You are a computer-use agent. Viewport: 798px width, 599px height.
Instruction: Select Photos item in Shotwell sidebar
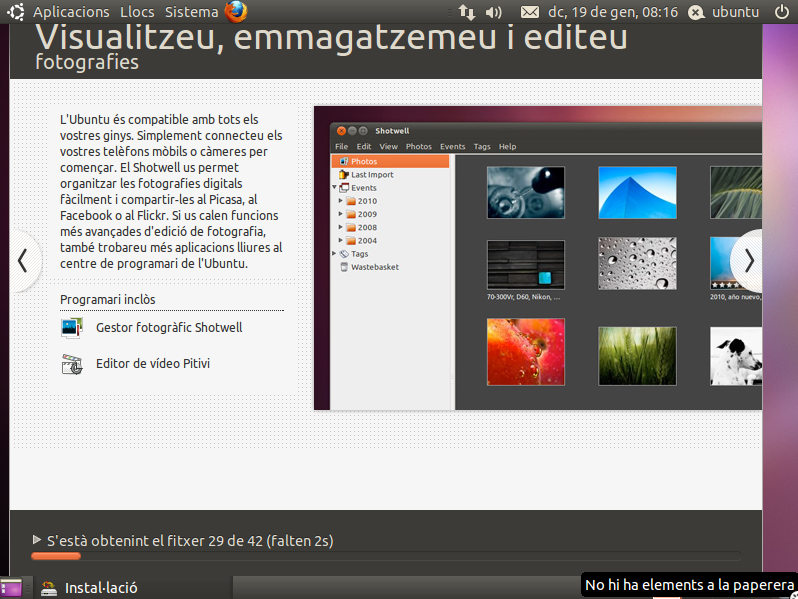click(x=390, y=161)
